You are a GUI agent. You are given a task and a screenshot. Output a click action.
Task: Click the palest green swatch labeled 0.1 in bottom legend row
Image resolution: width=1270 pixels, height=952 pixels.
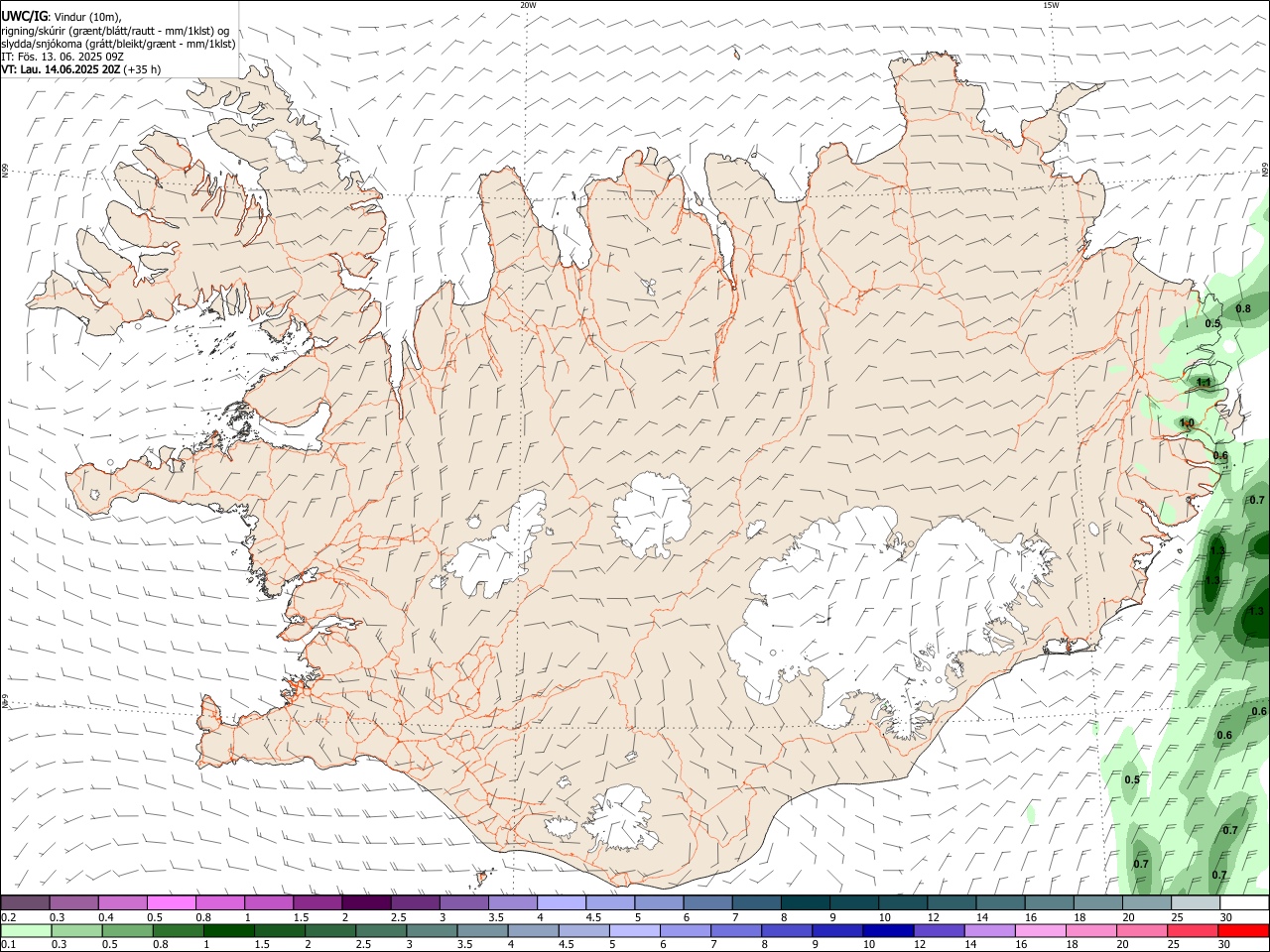tap(26, 931)
